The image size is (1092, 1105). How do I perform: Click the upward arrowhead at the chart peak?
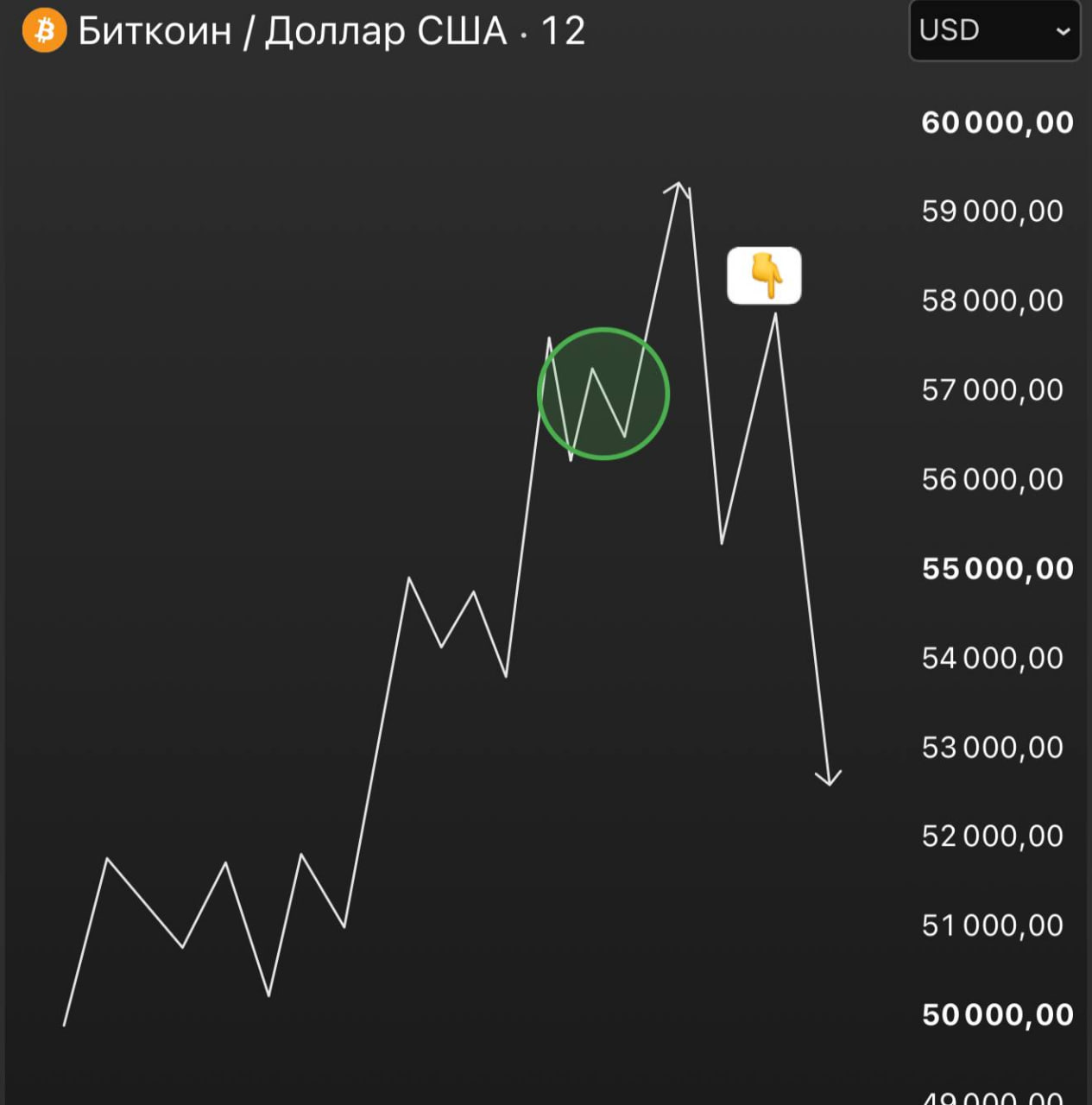coord(678,189)
